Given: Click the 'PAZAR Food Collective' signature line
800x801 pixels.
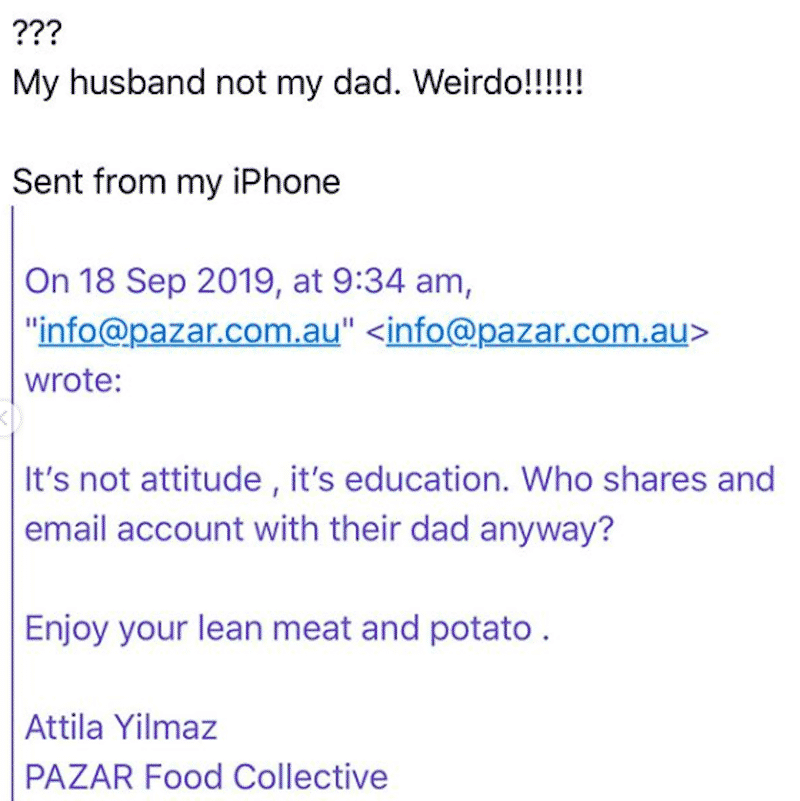Looking at the screenshot, I should (x=206, y=776).
